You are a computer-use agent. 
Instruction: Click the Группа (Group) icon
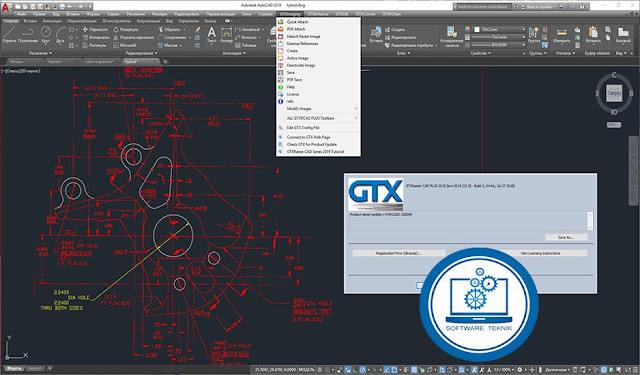click(x=534, y=34)
